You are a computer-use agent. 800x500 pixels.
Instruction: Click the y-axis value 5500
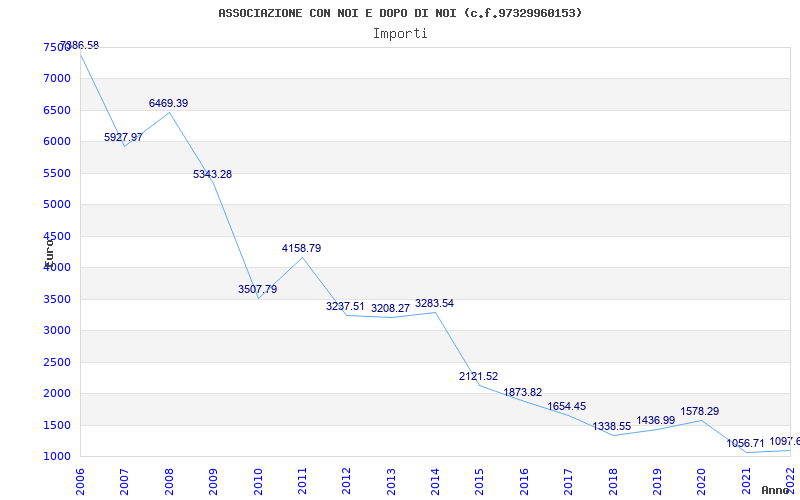57,173
